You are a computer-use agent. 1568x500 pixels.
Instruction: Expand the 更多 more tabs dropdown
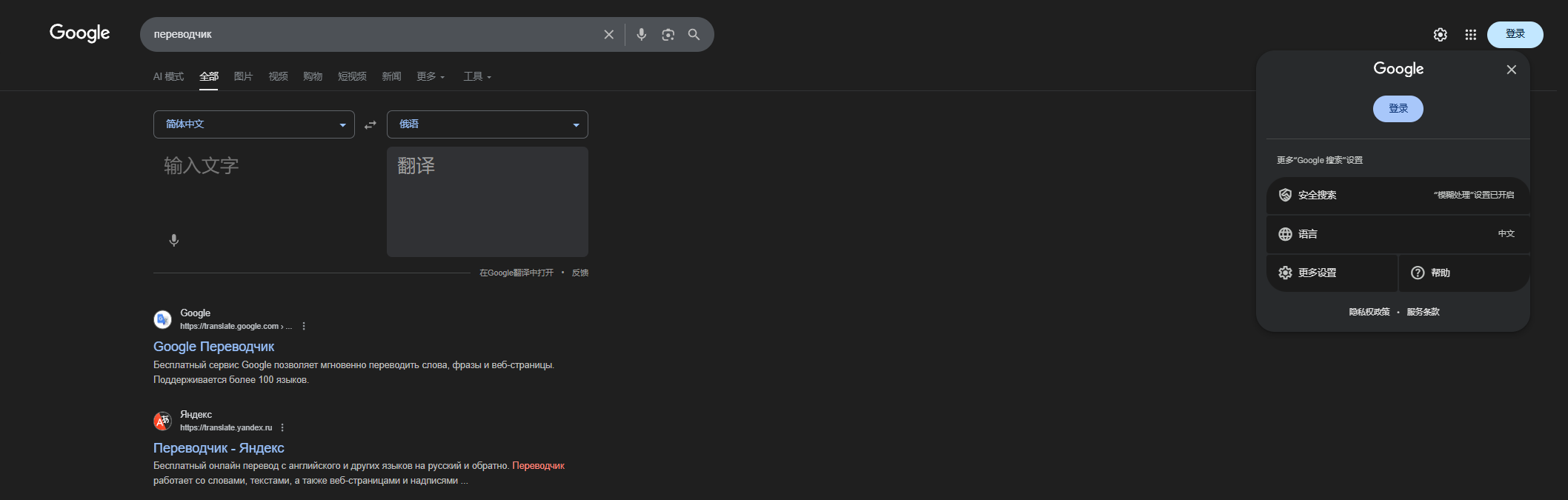431,76
